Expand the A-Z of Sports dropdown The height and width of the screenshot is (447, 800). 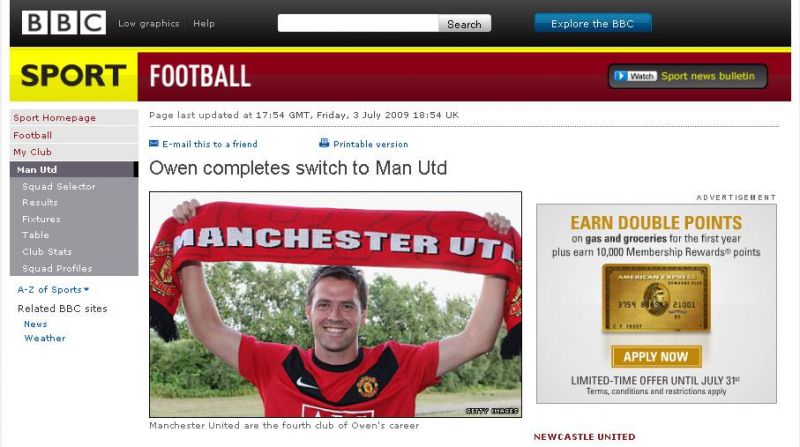pyautogui.click(x=53, y=290)
